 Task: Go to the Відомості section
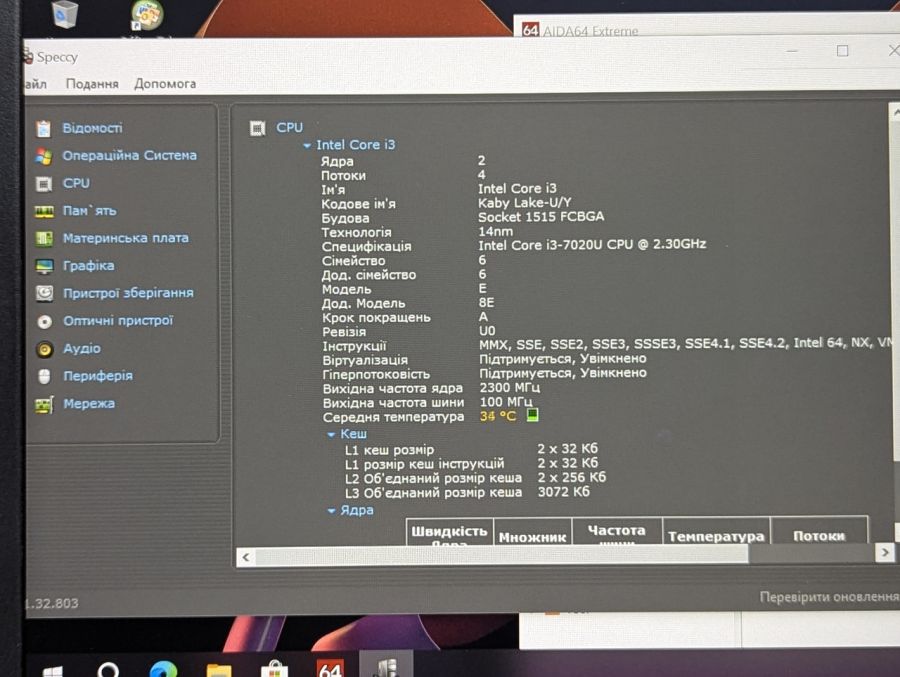pos(92,128)
